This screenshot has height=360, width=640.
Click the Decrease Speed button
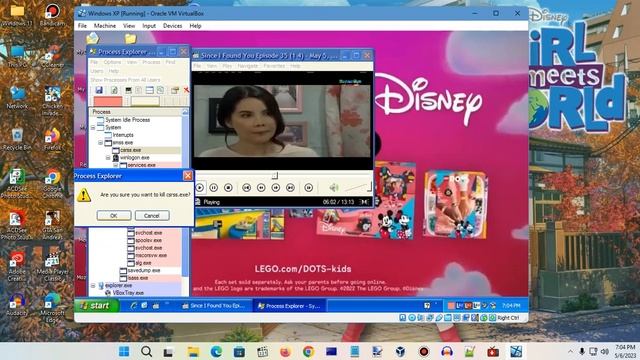(x=261, y=187)
